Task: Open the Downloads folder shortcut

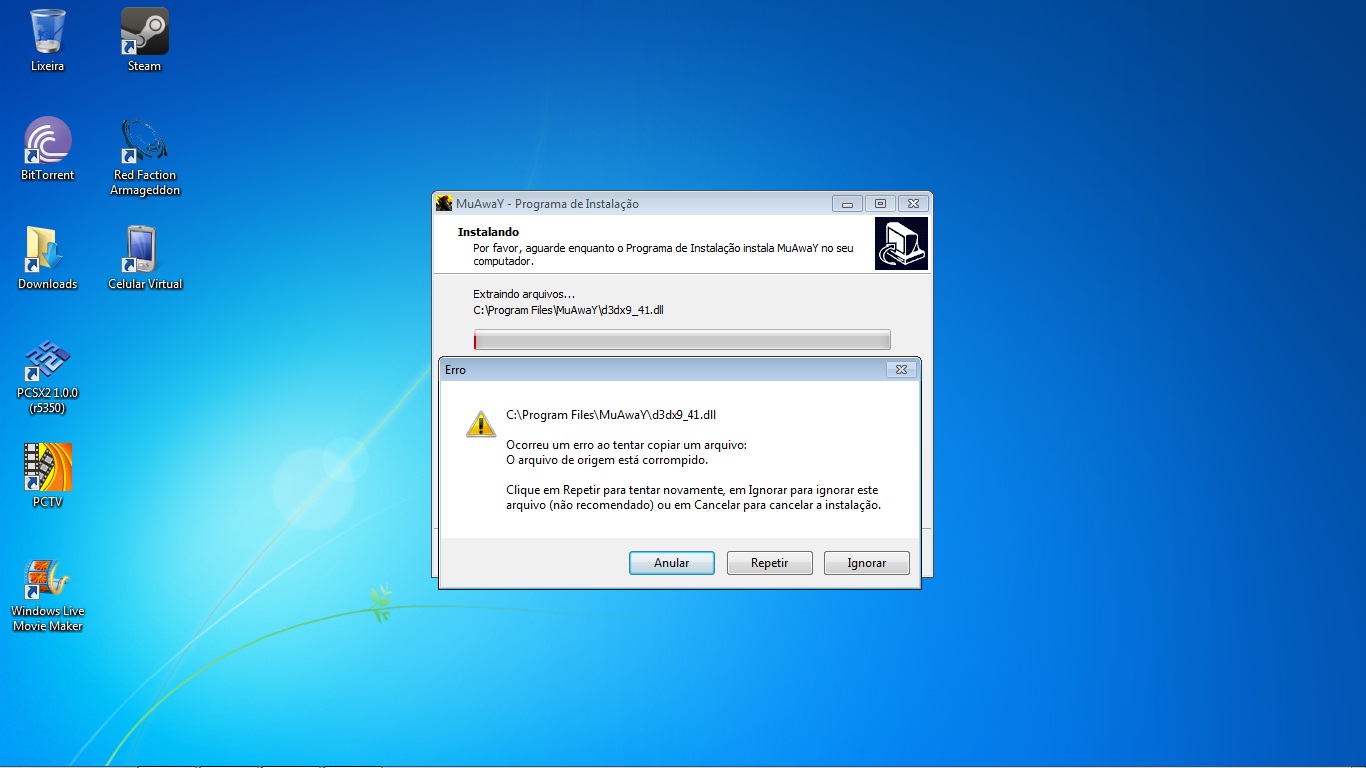Action: (x=47, y=250)
